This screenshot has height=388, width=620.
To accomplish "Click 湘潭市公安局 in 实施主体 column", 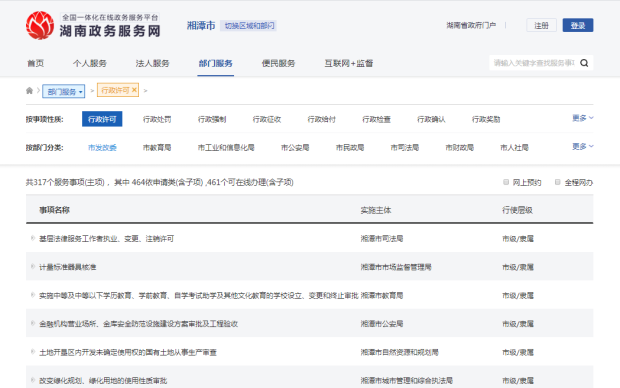I will coord(382,324).
